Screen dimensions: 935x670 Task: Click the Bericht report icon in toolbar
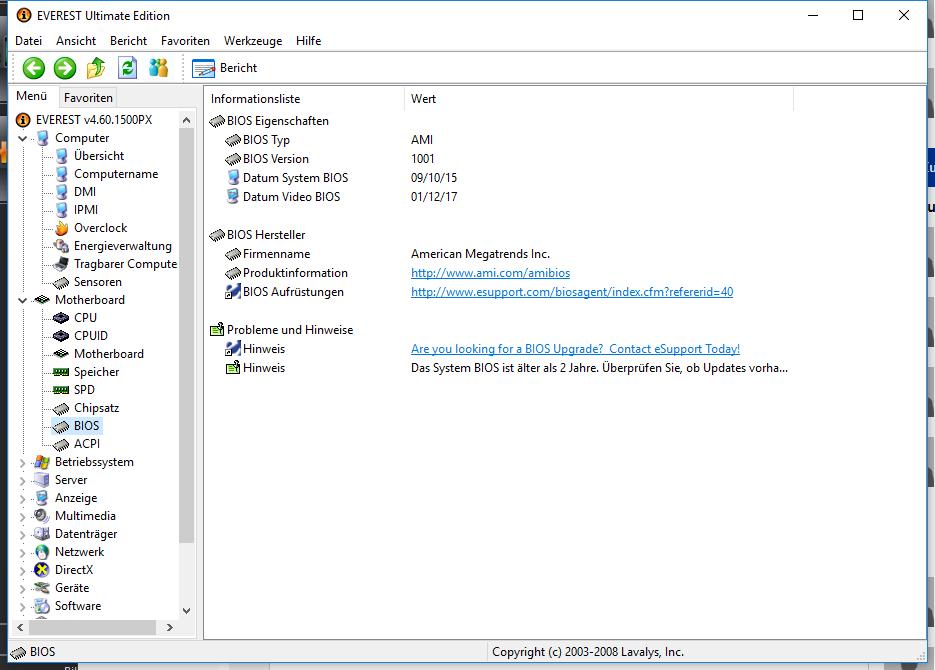pos(203,68)
